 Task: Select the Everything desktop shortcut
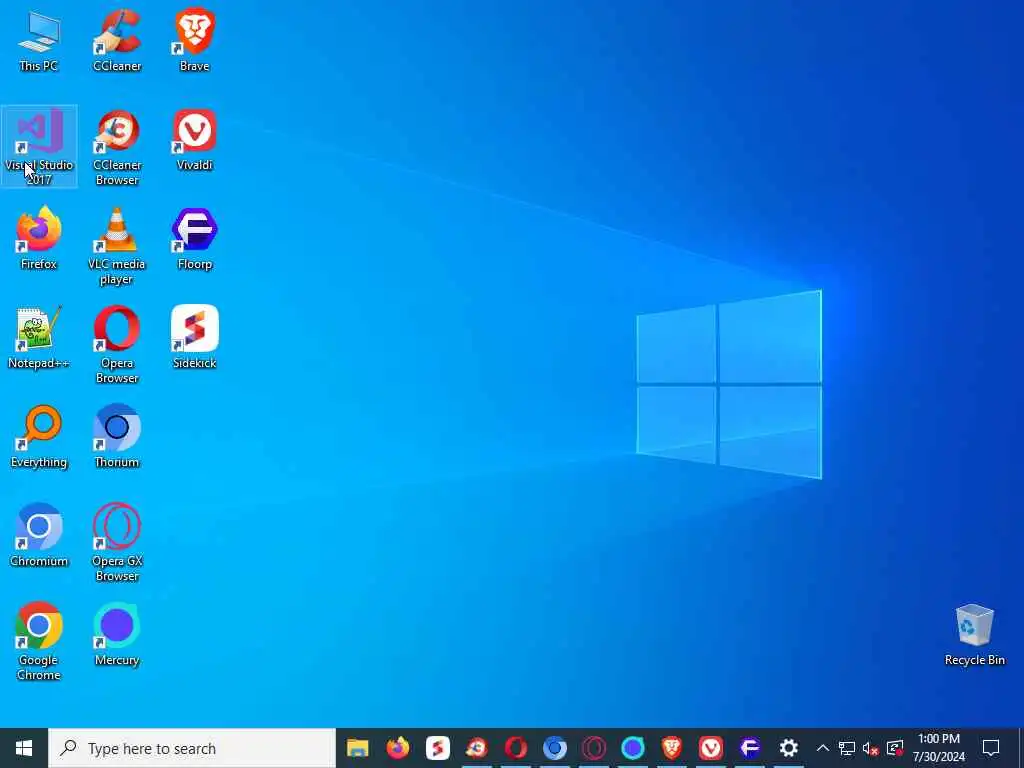[x=39, y=437]
